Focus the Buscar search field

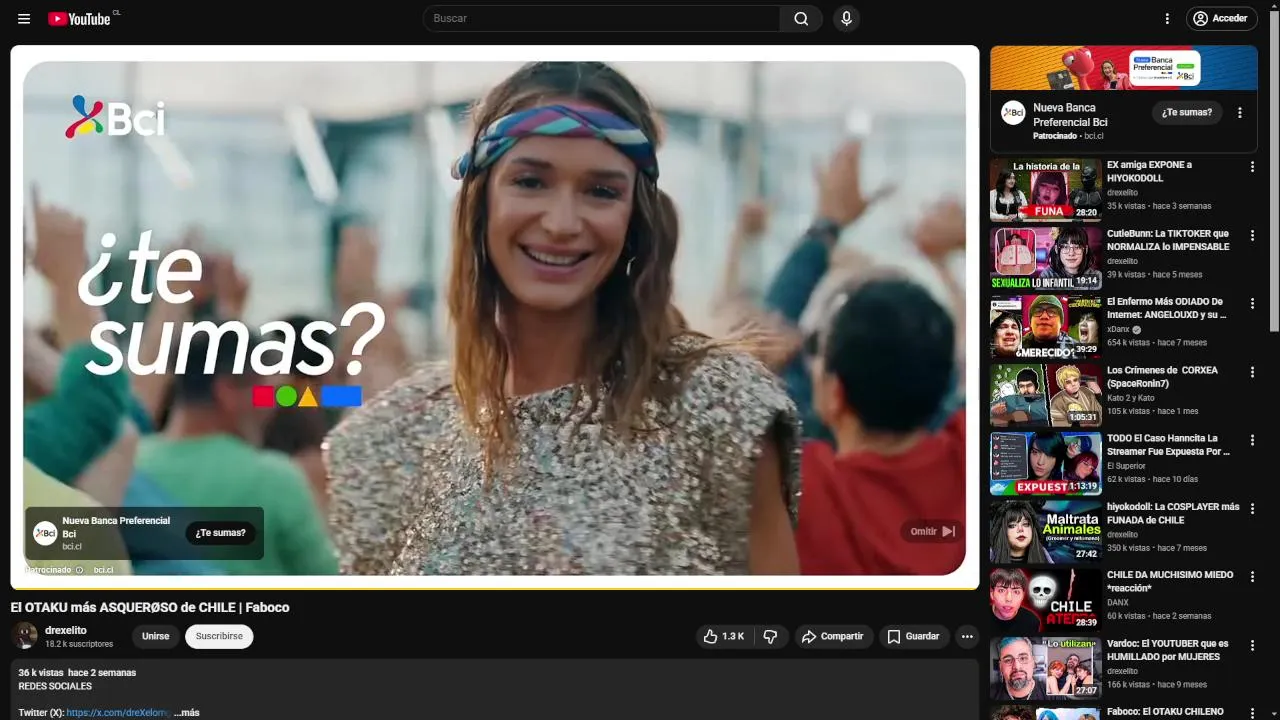(602, 18)
